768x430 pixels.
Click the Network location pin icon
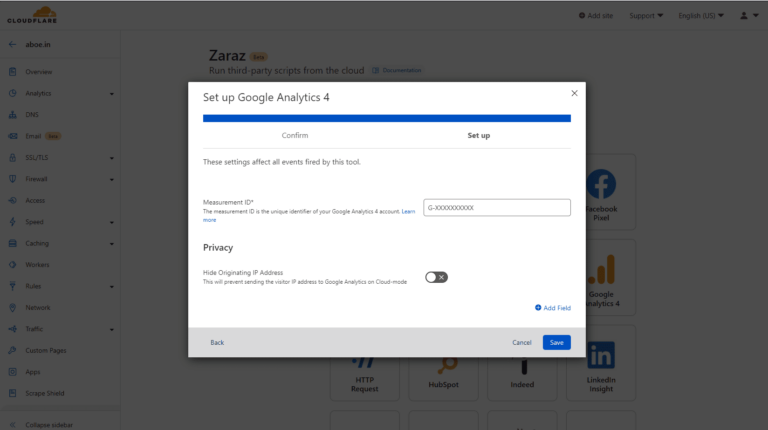(x=13, y=308)
